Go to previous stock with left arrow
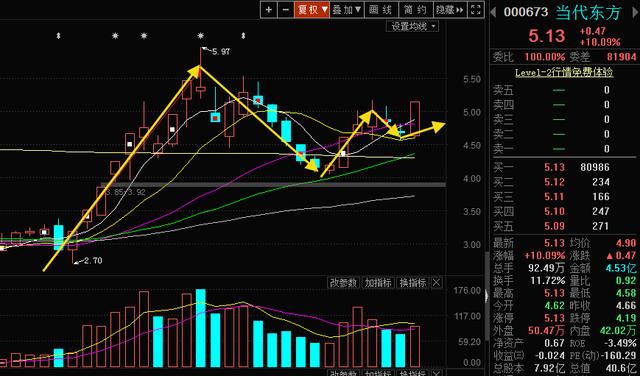Image resolution: width=640 pixels, height=376 pixels. (x=493, y=12)
